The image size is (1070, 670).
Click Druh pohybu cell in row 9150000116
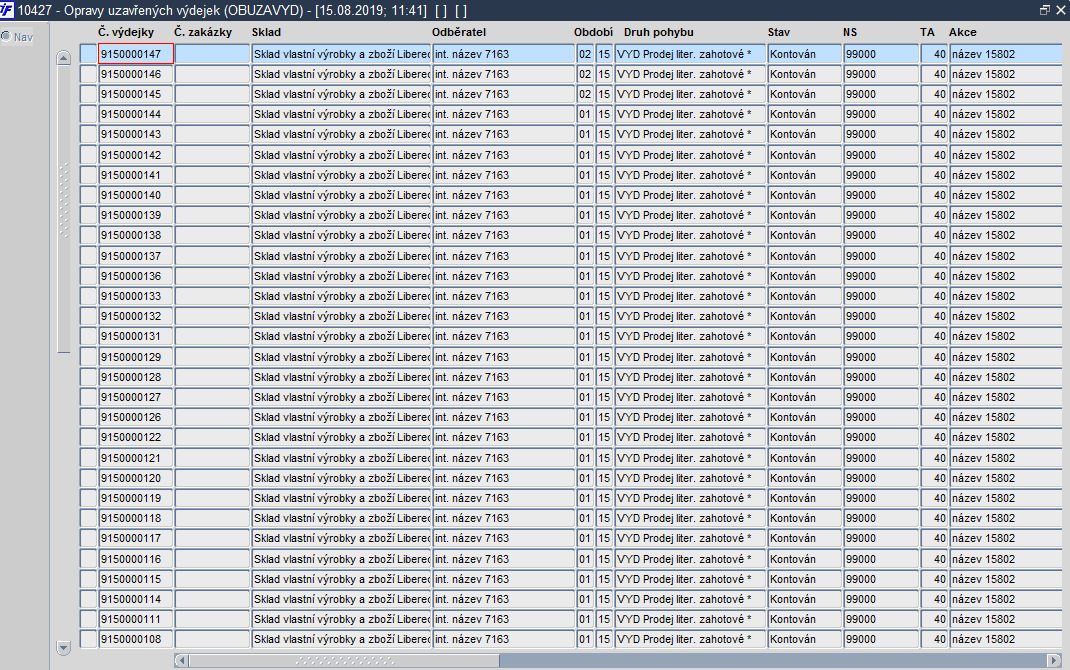point(690,559)
